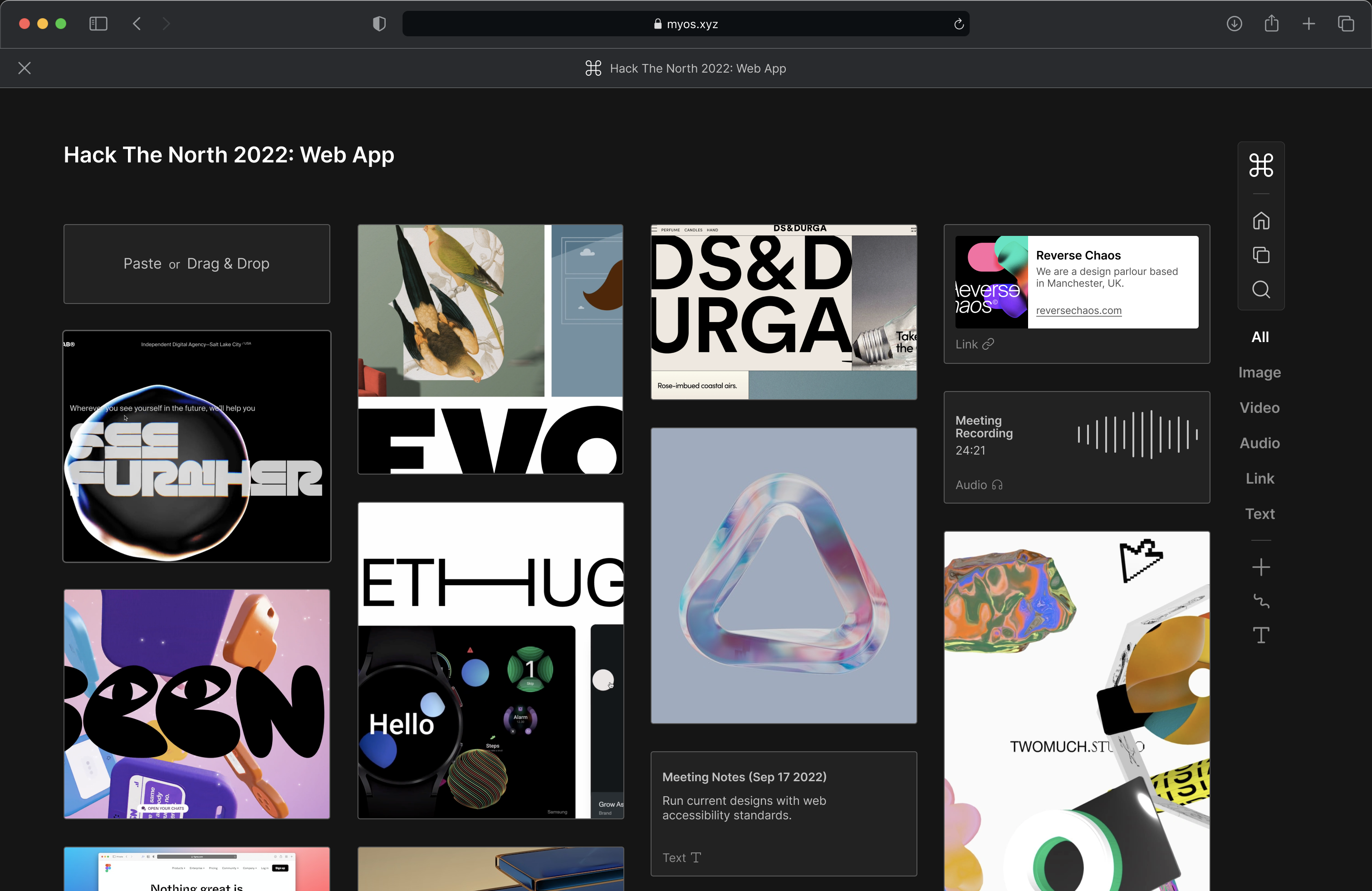Click the Paste or Drag & Drop box

click(196, 264)
